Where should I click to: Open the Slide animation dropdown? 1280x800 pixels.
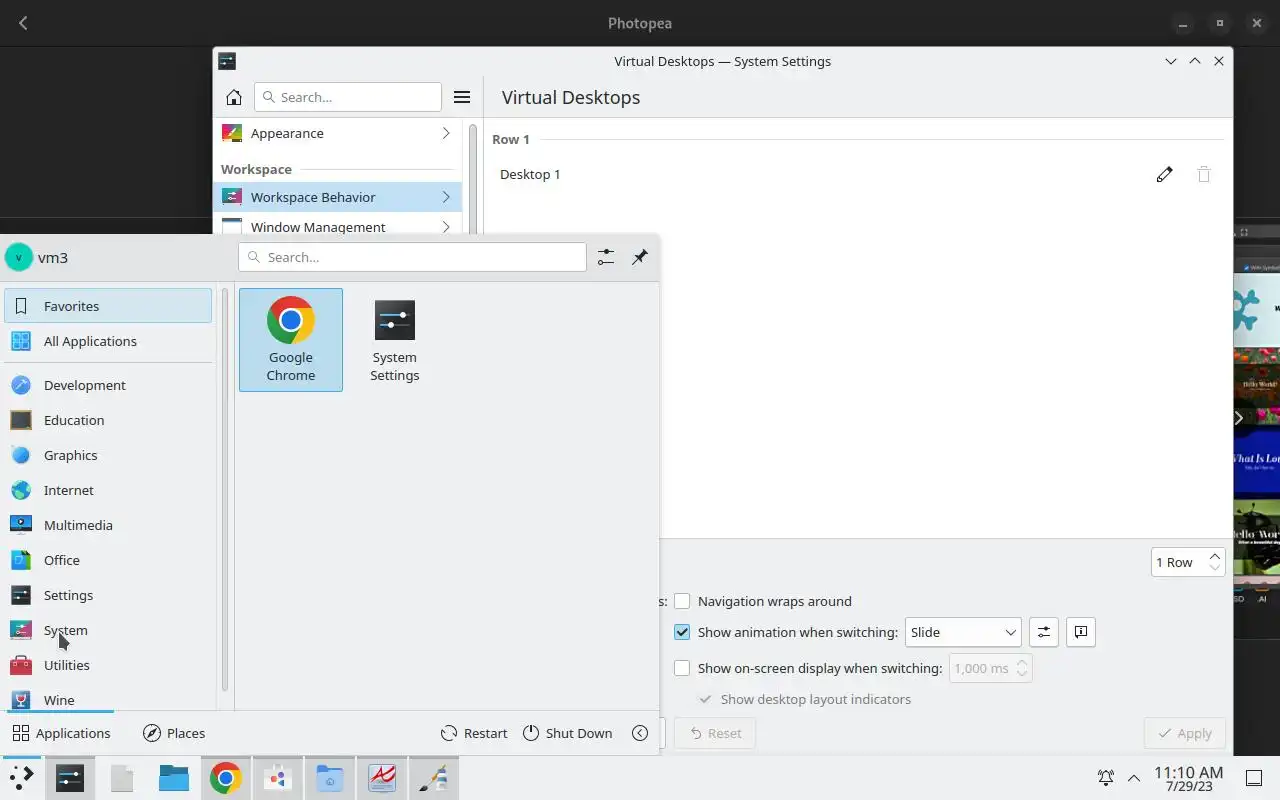963,632
